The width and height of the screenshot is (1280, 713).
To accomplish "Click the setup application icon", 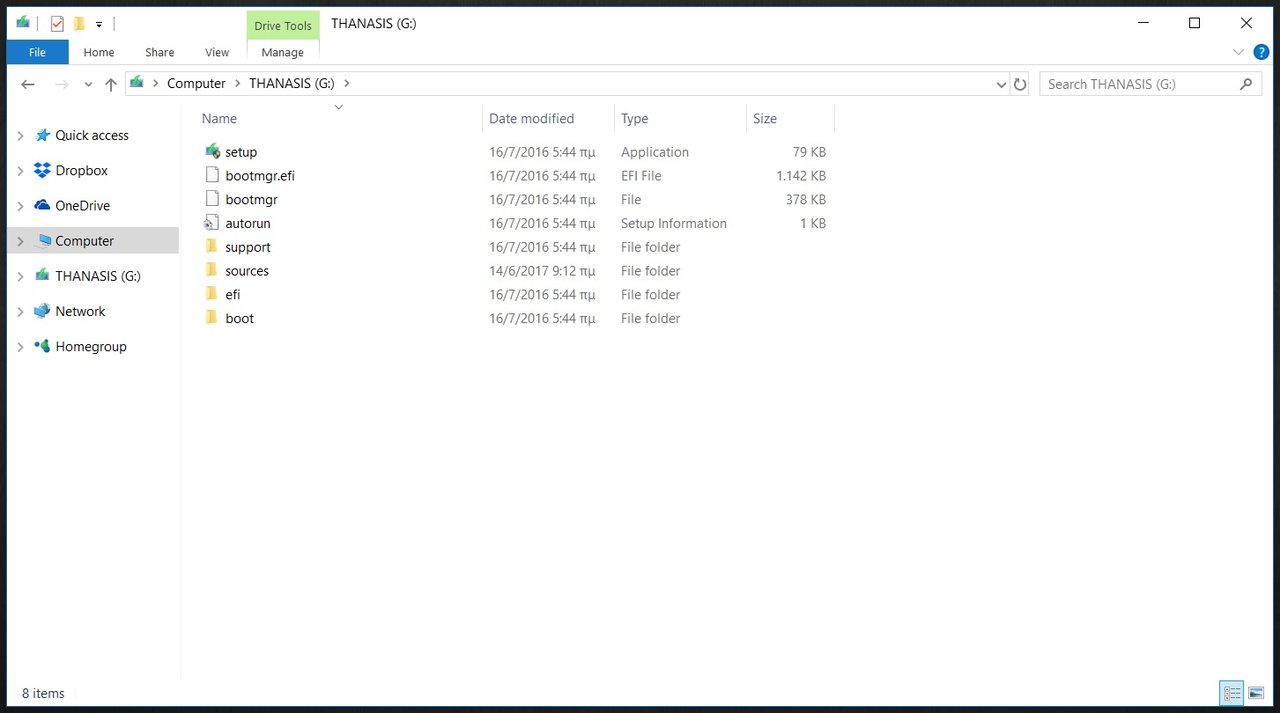I will (211, 152).
